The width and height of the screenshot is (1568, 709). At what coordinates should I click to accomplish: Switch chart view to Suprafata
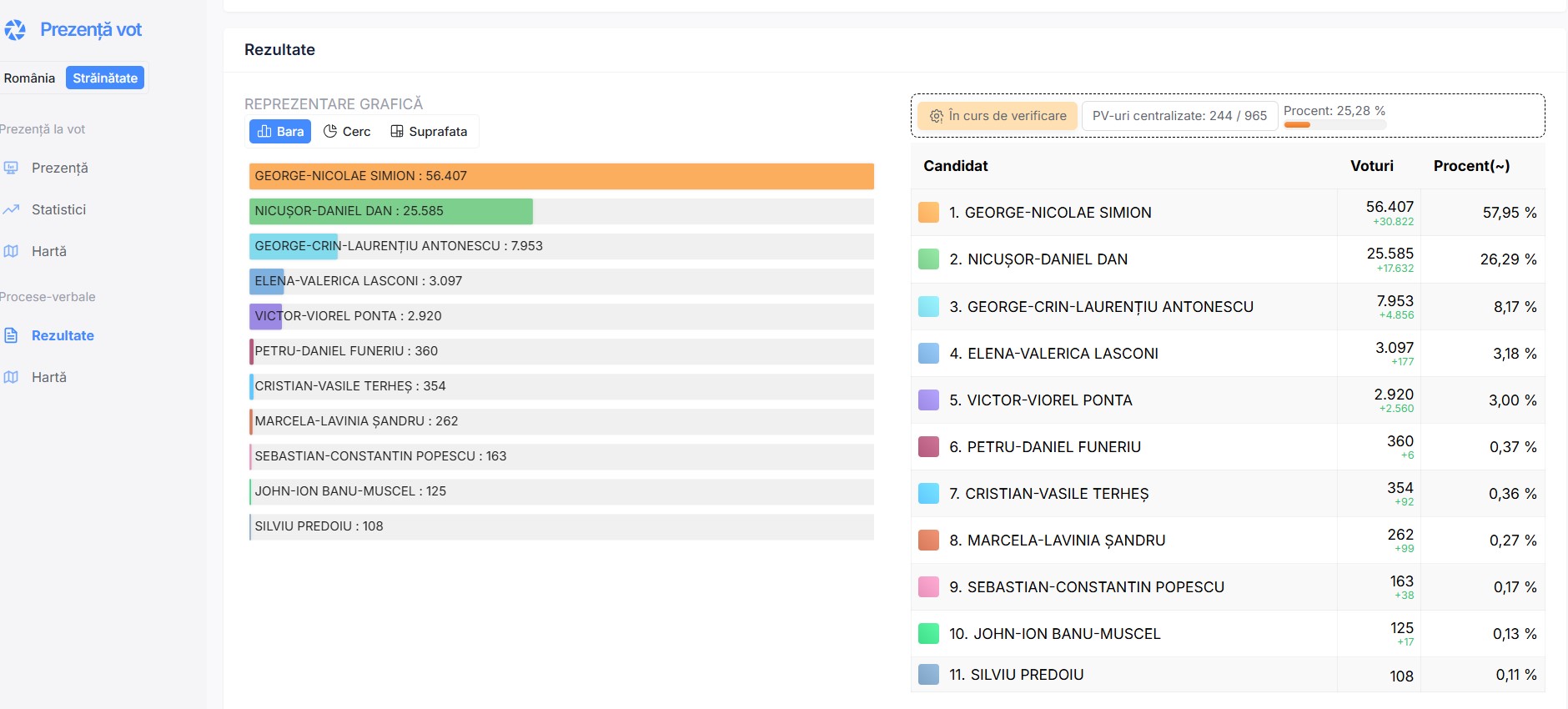(429, 131)
